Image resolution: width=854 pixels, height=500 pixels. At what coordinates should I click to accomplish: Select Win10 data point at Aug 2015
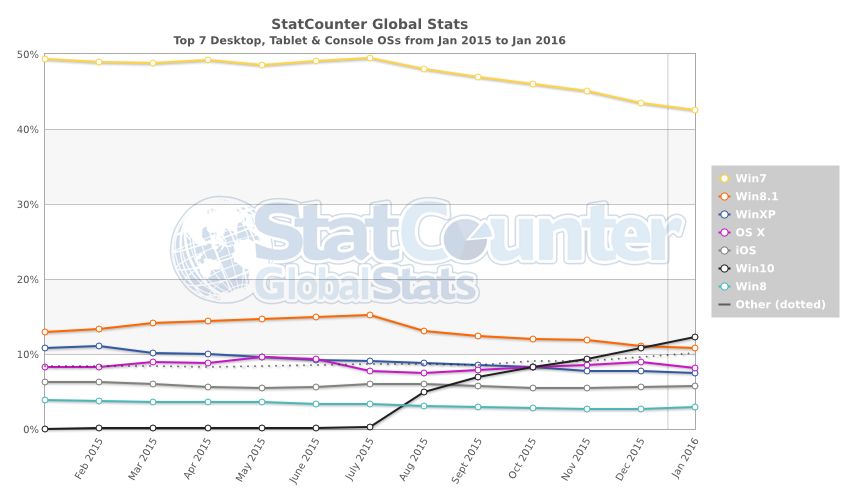coord(424,392)
